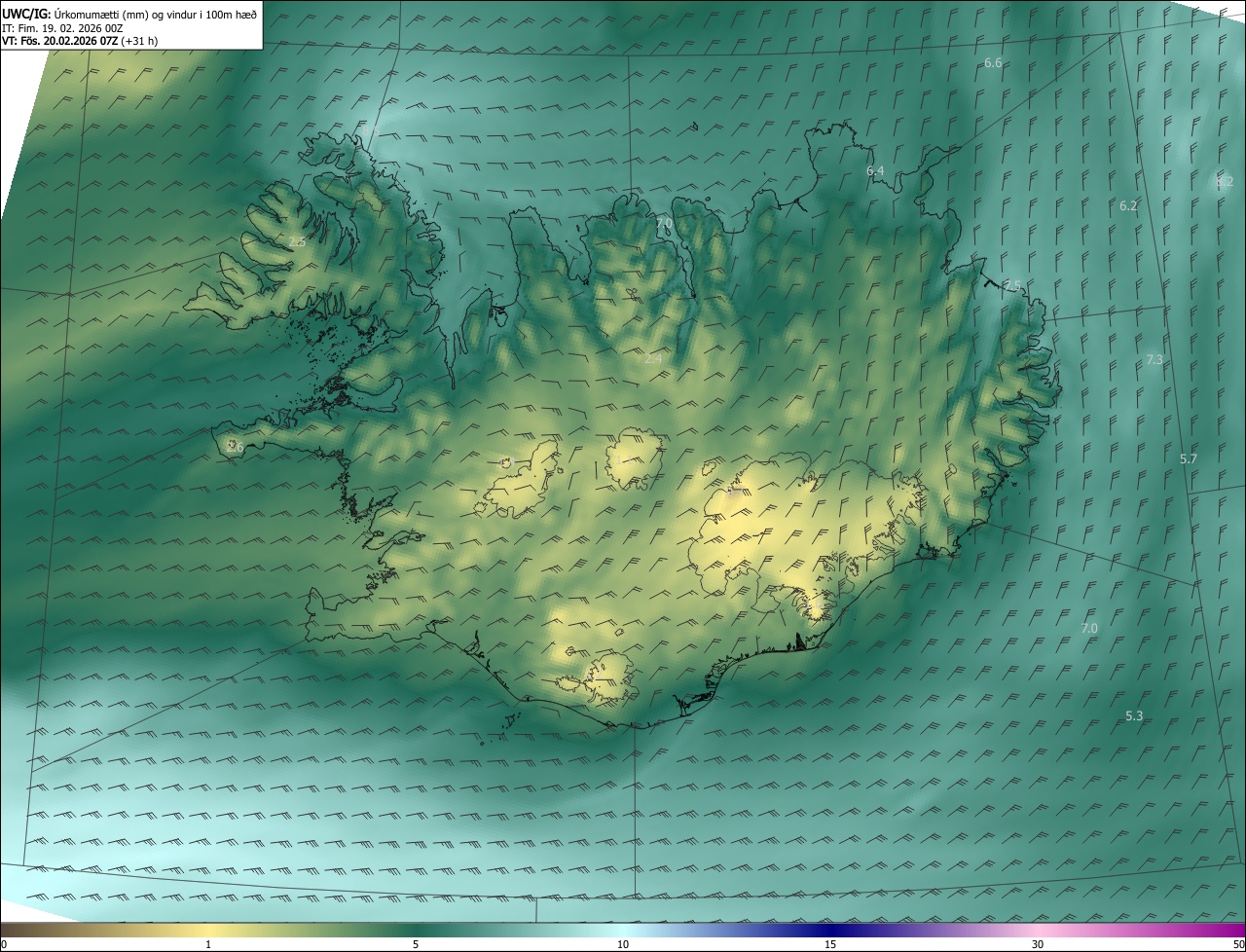Click the colorbar tick label '1'
Image resolution: width=1246 pixels, height=952 pixels.
pyautogui.click(x=207, y=944)
